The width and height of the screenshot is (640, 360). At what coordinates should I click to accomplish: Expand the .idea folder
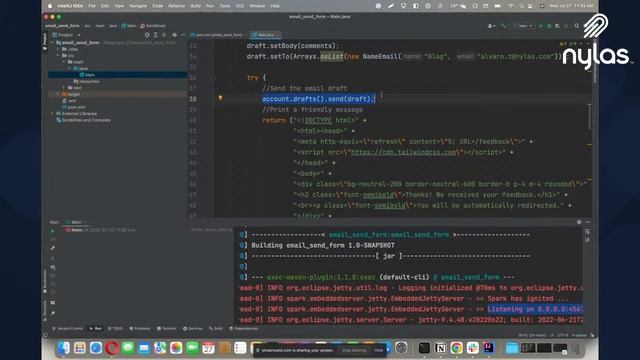58,49
